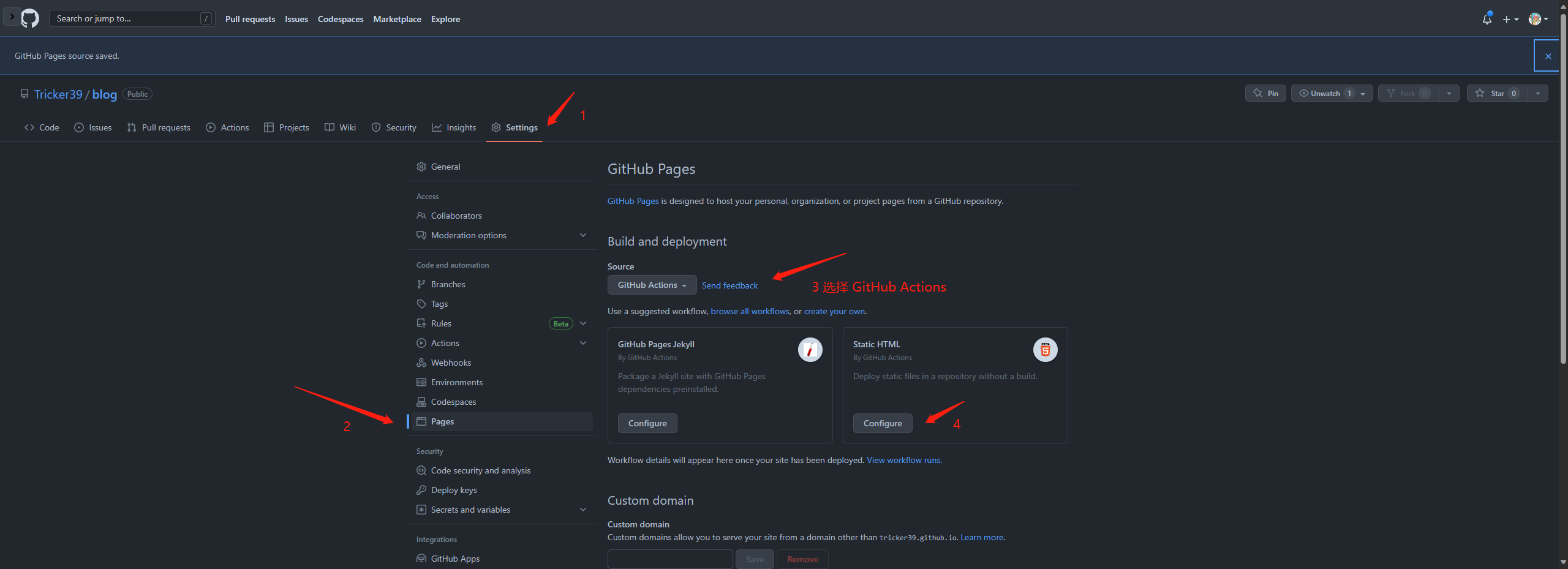Open the Fork dropdown caret
This screenshot has width=1568, height=569.
click(1449, 93)
